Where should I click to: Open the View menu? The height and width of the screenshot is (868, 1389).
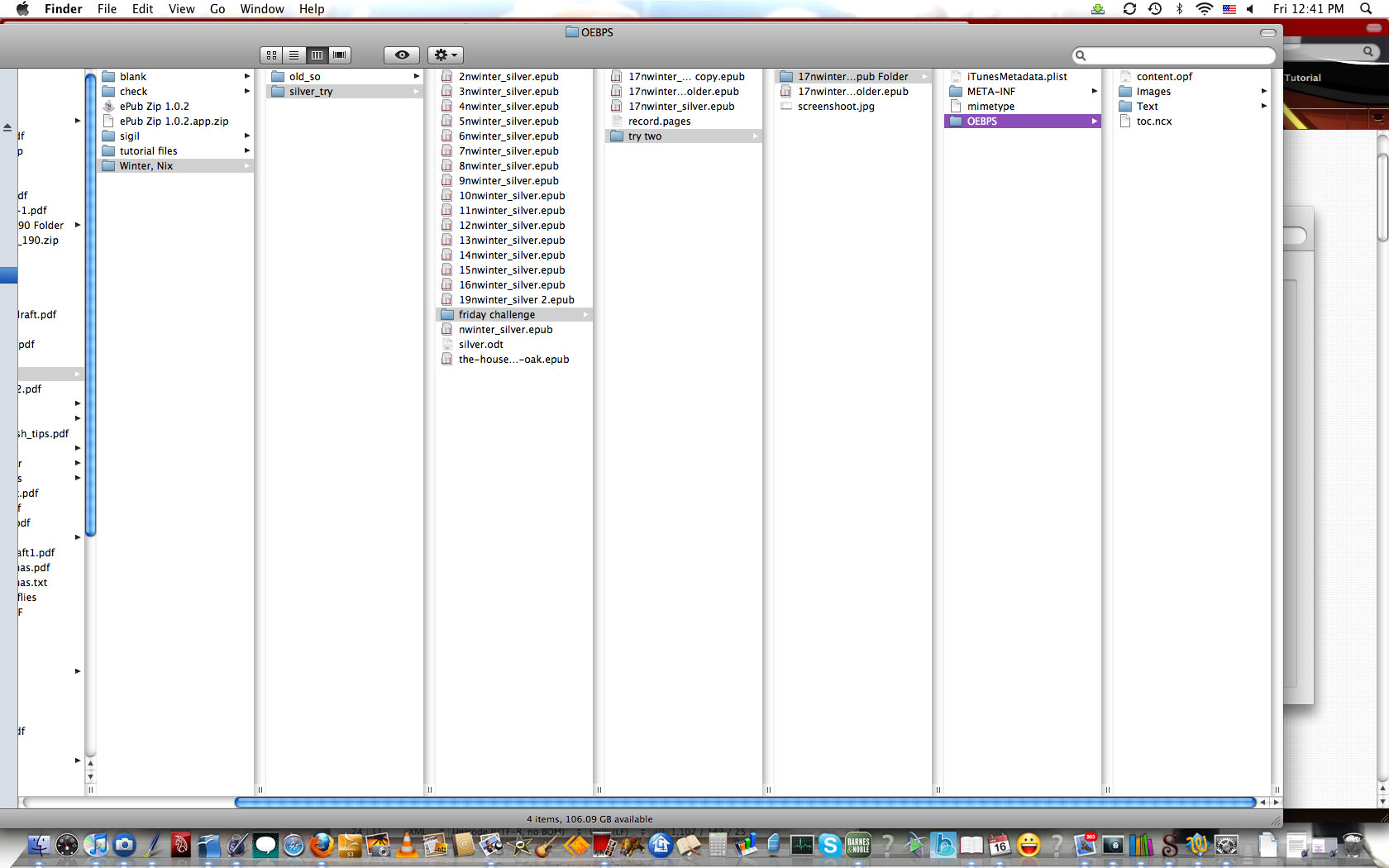(x=181, y=9)
